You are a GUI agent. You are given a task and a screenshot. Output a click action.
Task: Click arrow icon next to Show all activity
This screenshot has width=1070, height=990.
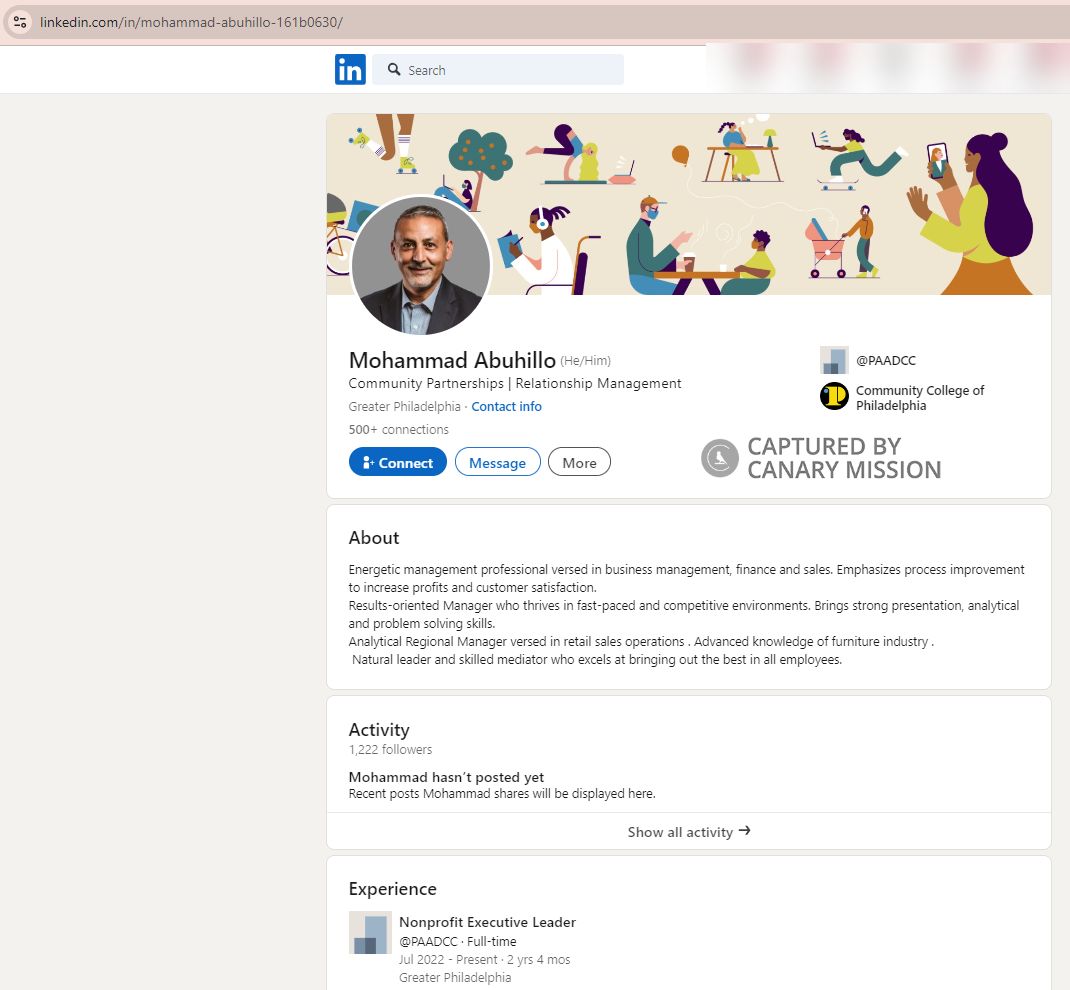click(744, 831)
